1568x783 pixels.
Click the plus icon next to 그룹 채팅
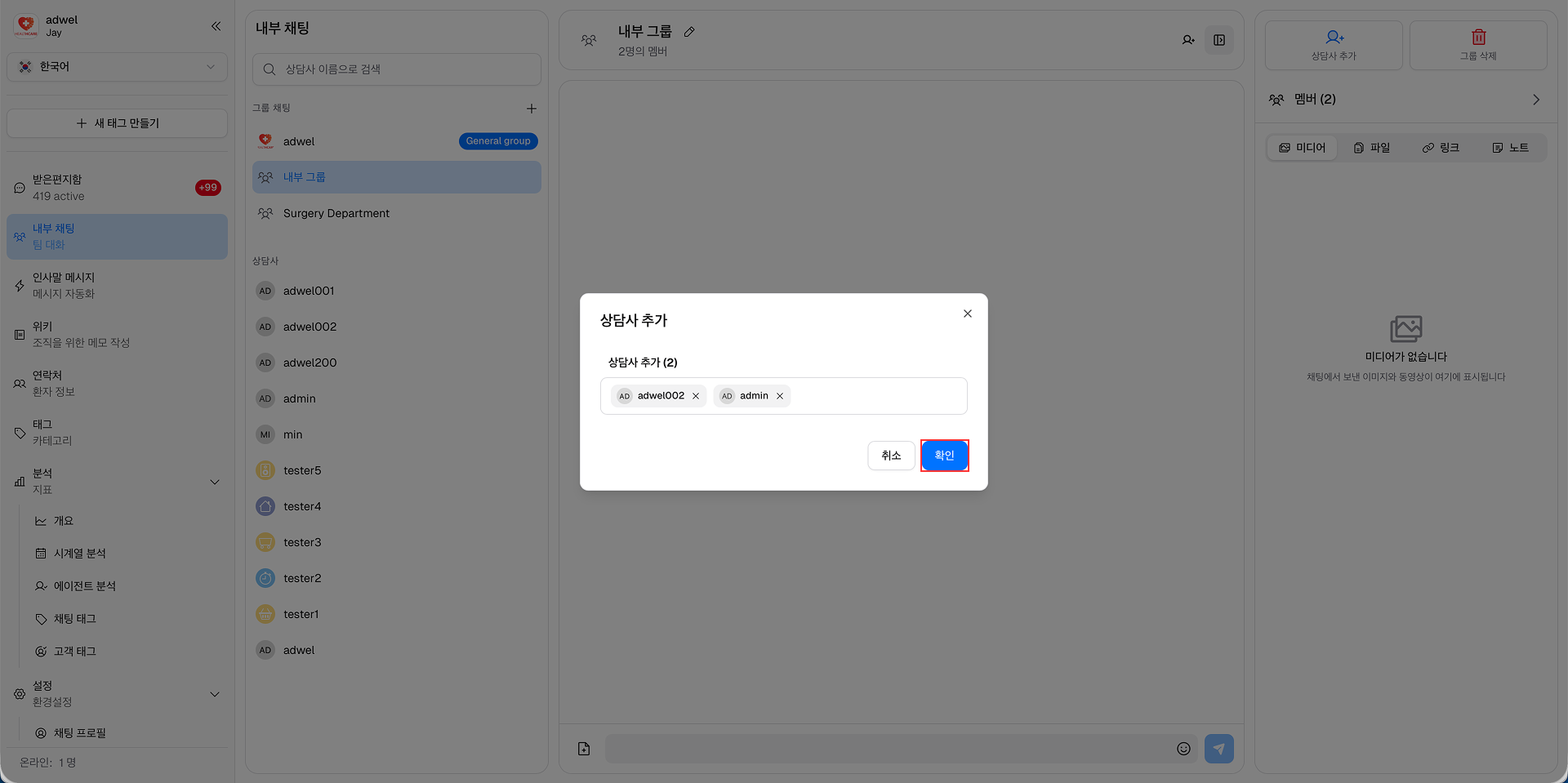point(531,108)
